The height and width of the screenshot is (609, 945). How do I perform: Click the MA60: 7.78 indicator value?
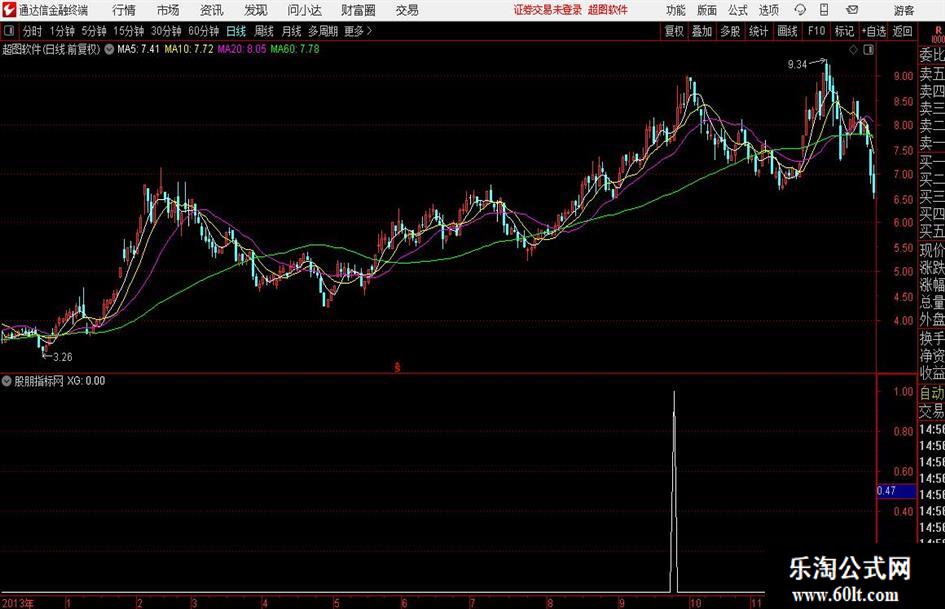[295, 49]
